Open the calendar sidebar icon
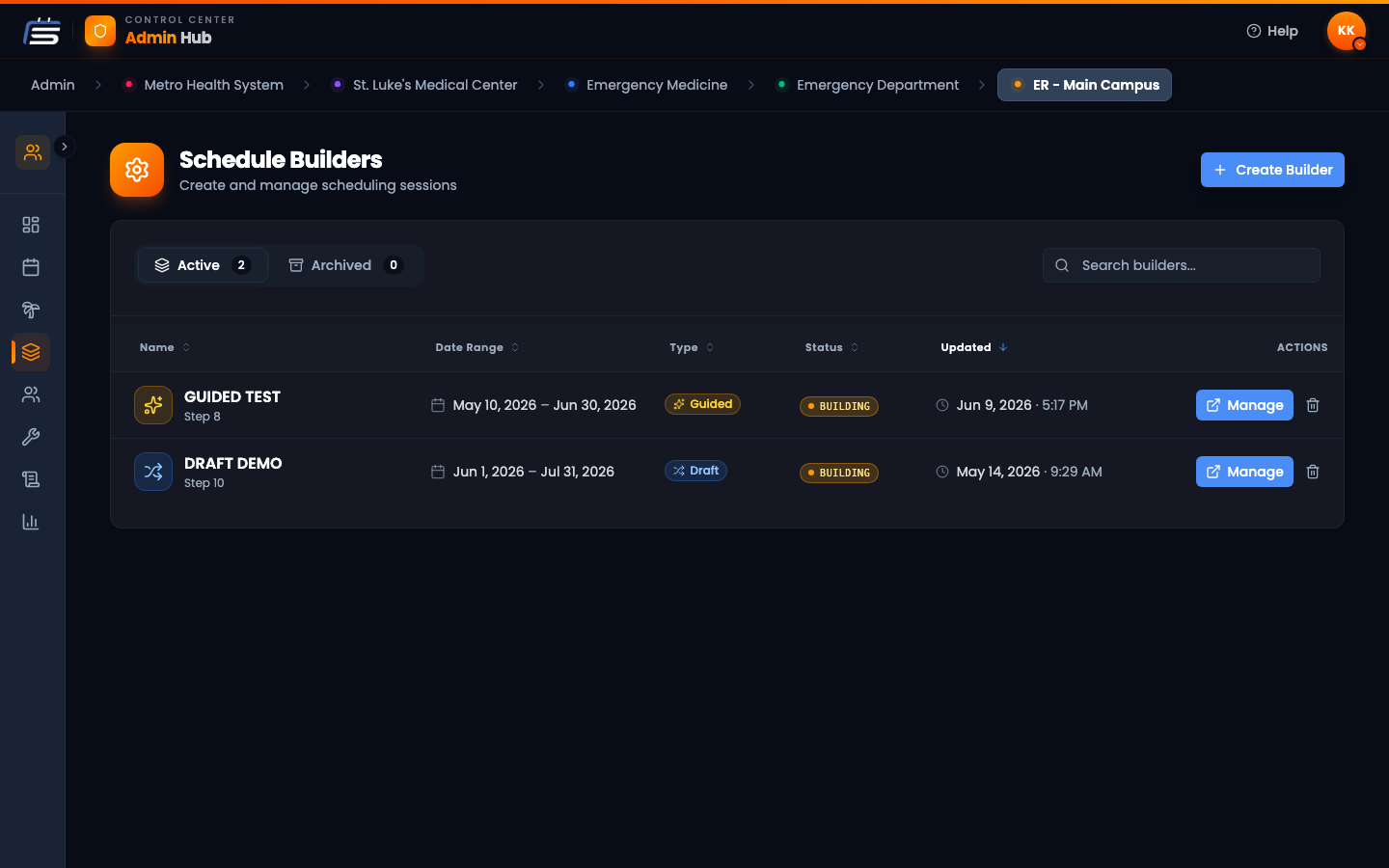This screenshot has width=1389, height=868. coord(31,267)
